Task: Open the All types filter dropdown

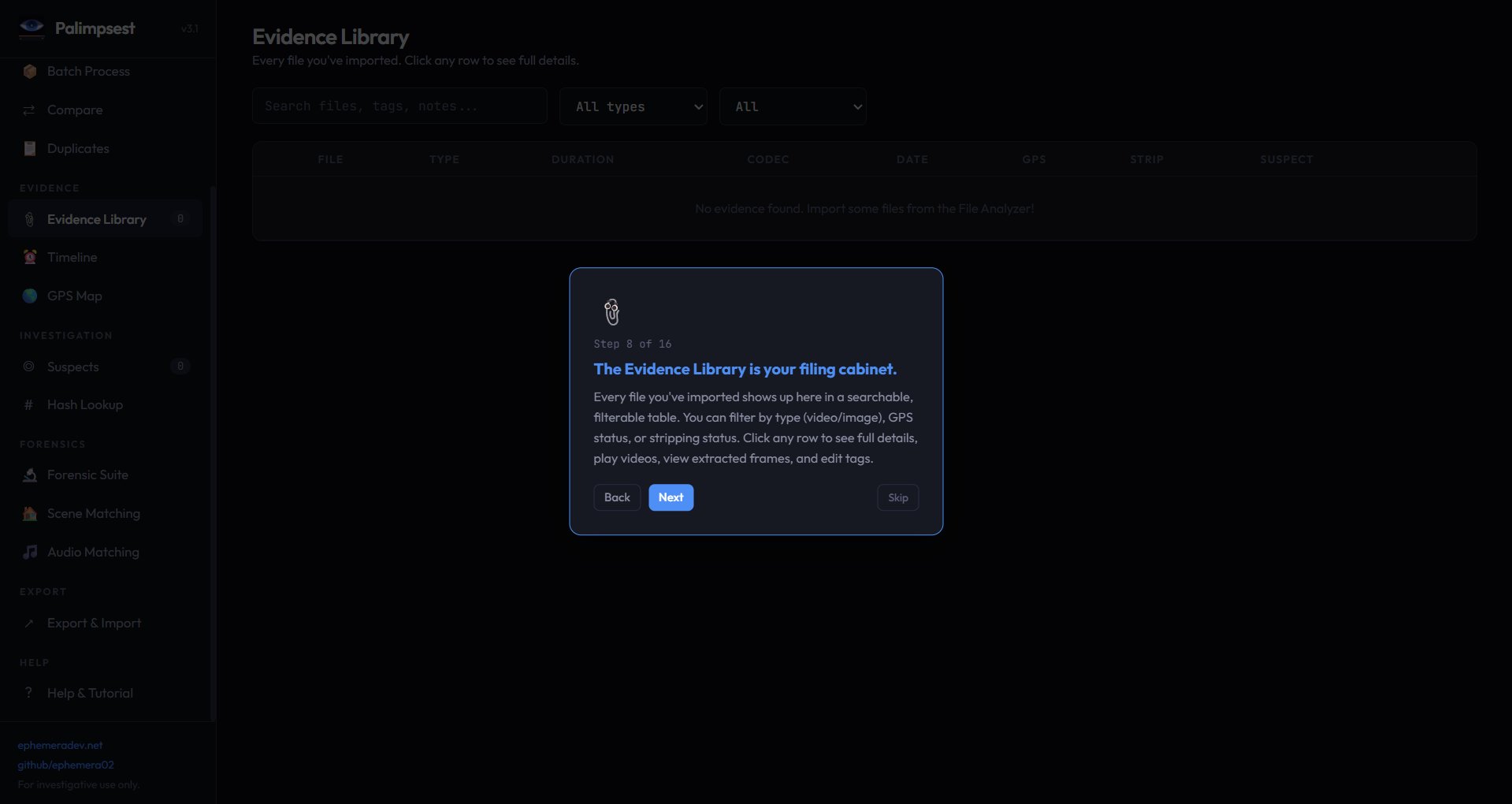Action: (633, 106)
